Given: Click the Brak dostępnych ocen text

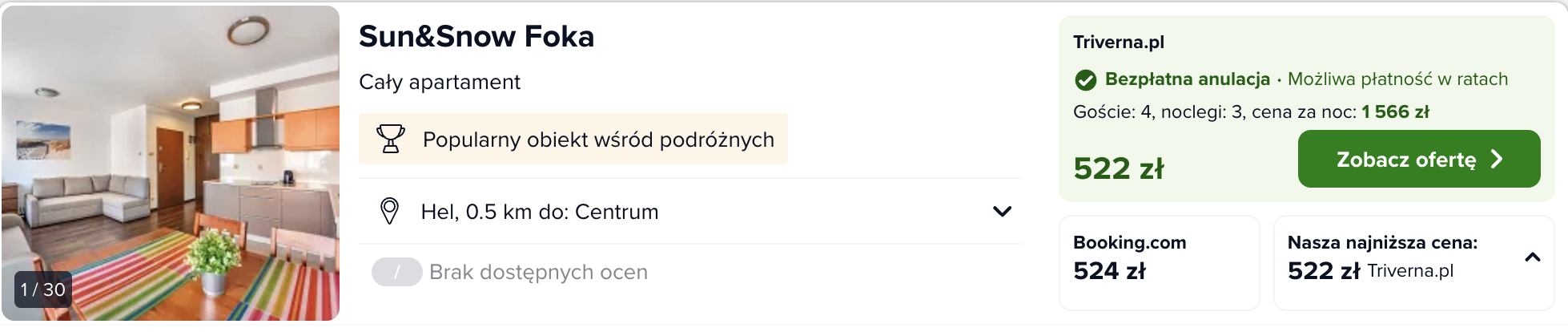Looking at the screenshot, I should click(x=538, y=273).
